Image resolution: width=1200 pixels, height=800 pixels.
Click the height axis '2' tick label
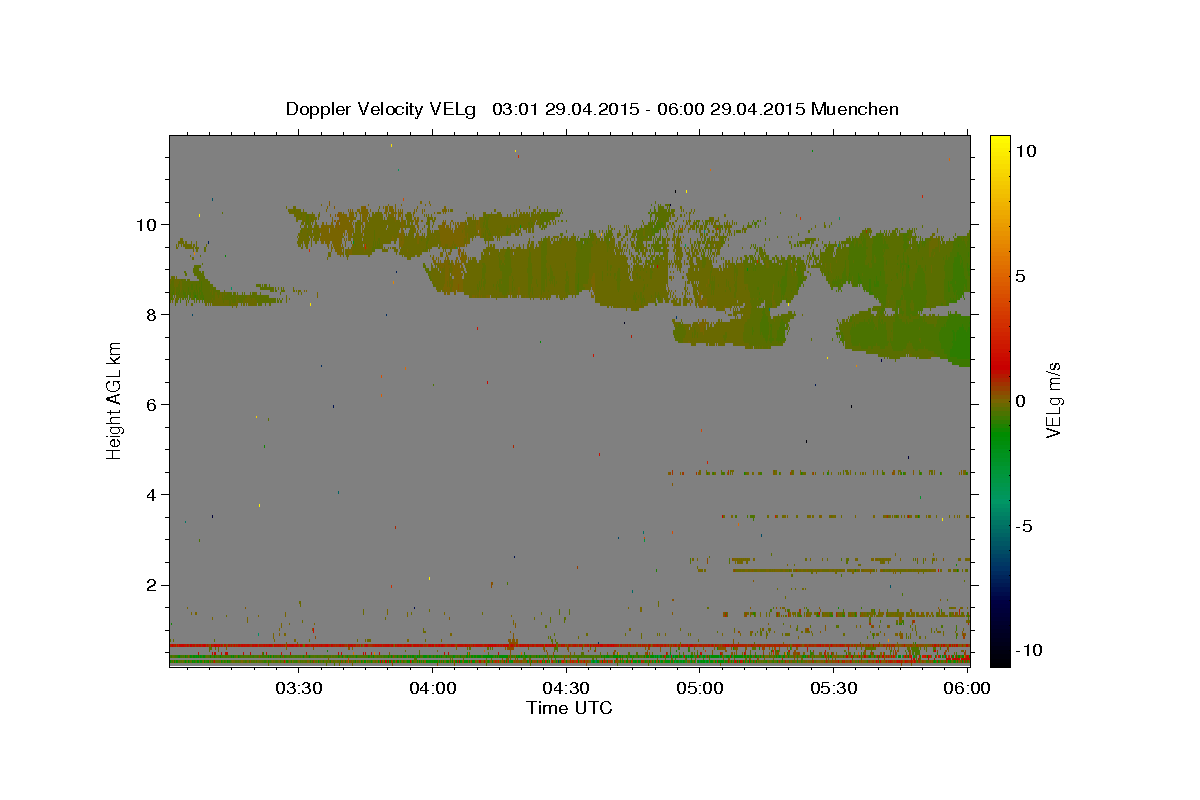tap(150, 585)
